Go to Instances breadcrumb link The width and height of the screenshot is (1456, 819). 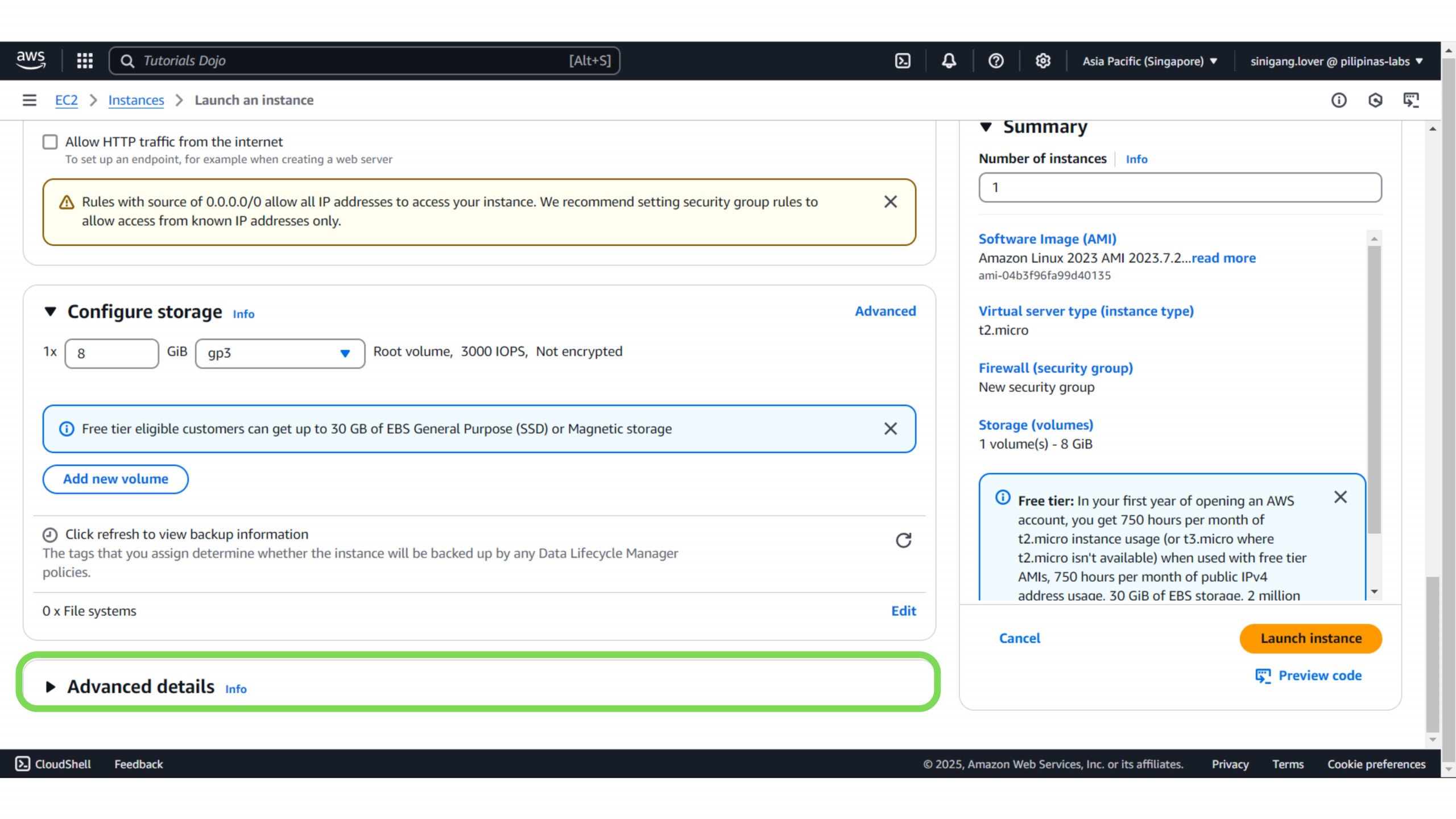136,100
